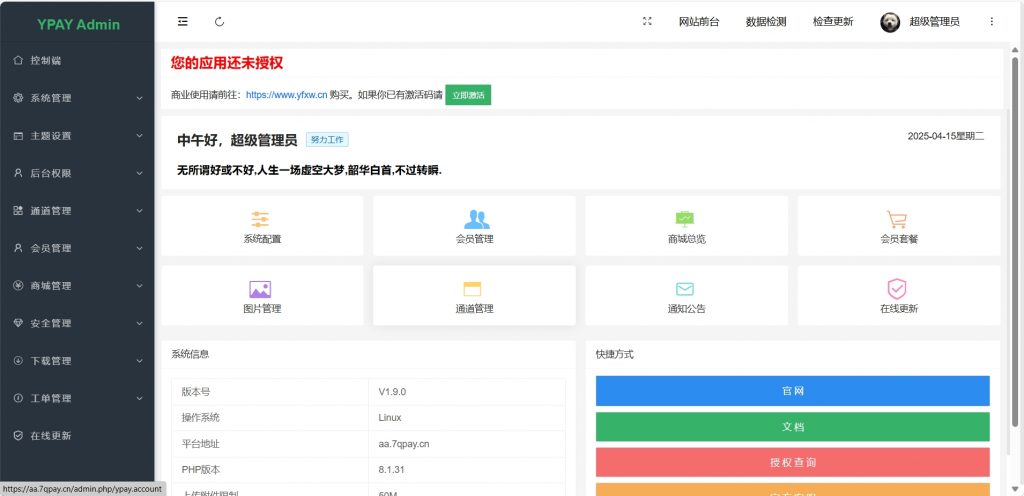This screenshot has width=1024, height=496.
Task: Select 数据检测 in the header
Action: pos(766,22)
